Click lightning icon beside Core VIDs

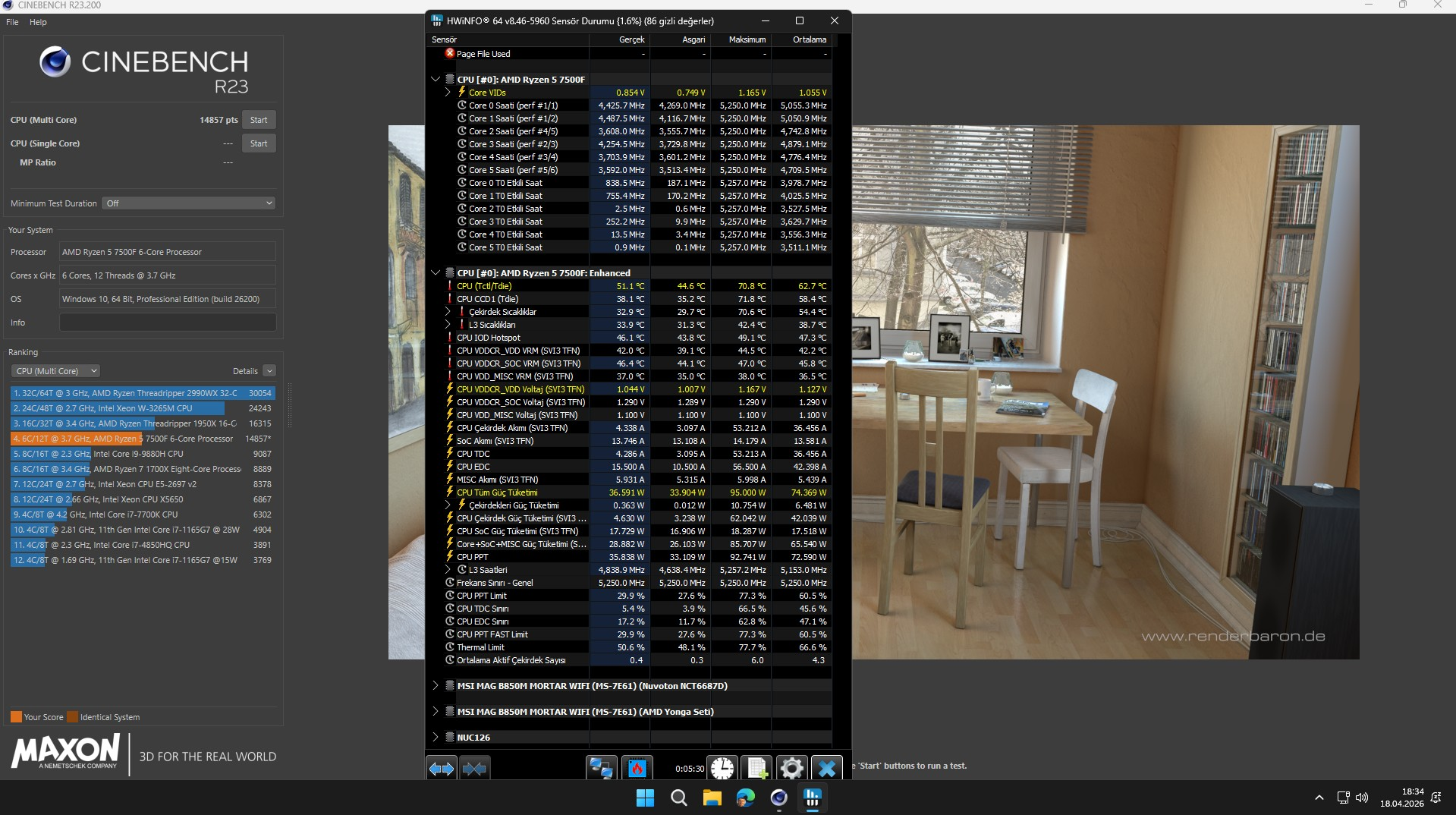pyautogui.click(x=461, y=92)
